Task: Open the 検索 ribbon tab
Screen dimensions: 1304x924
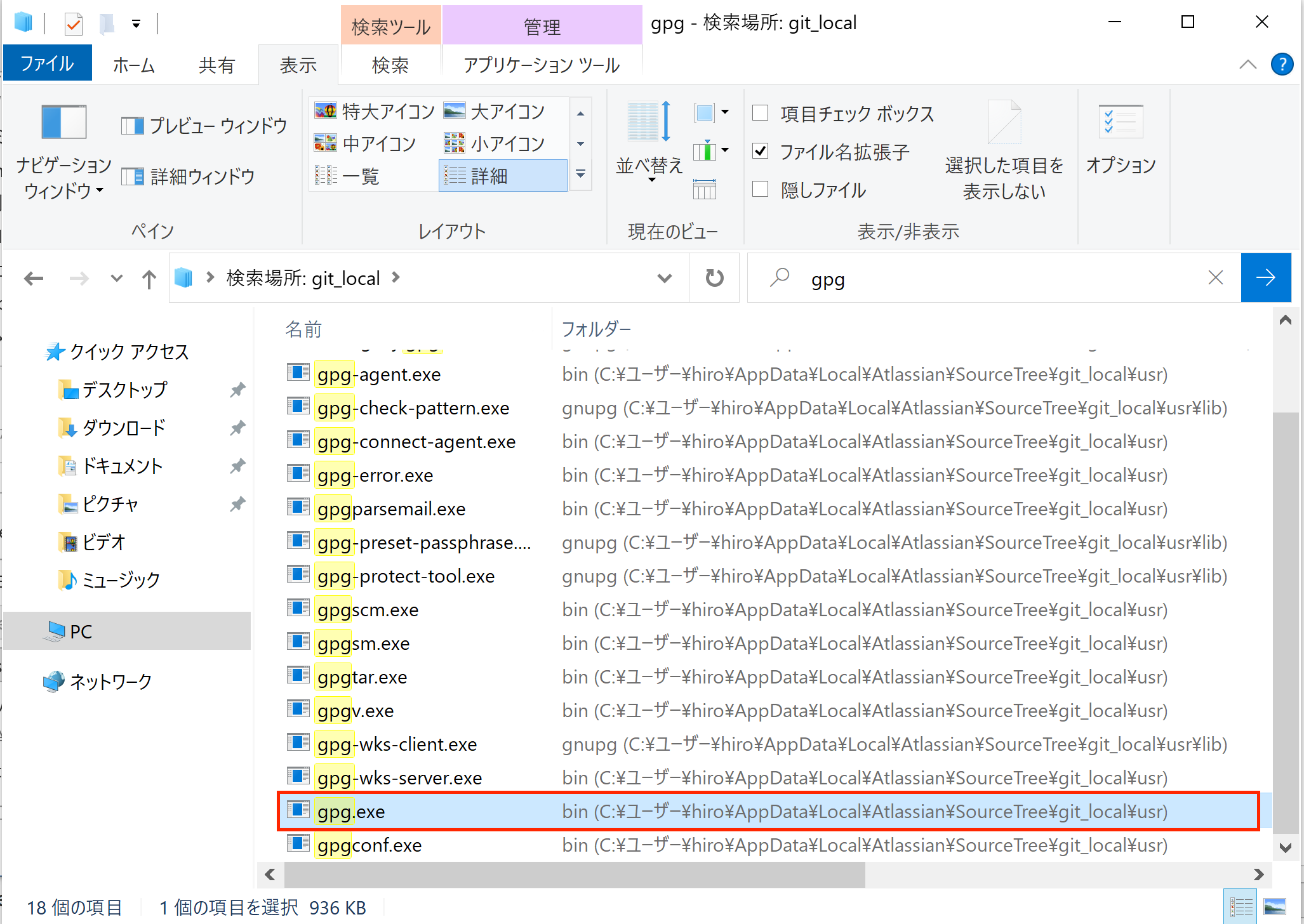Action: click(390, 64)
